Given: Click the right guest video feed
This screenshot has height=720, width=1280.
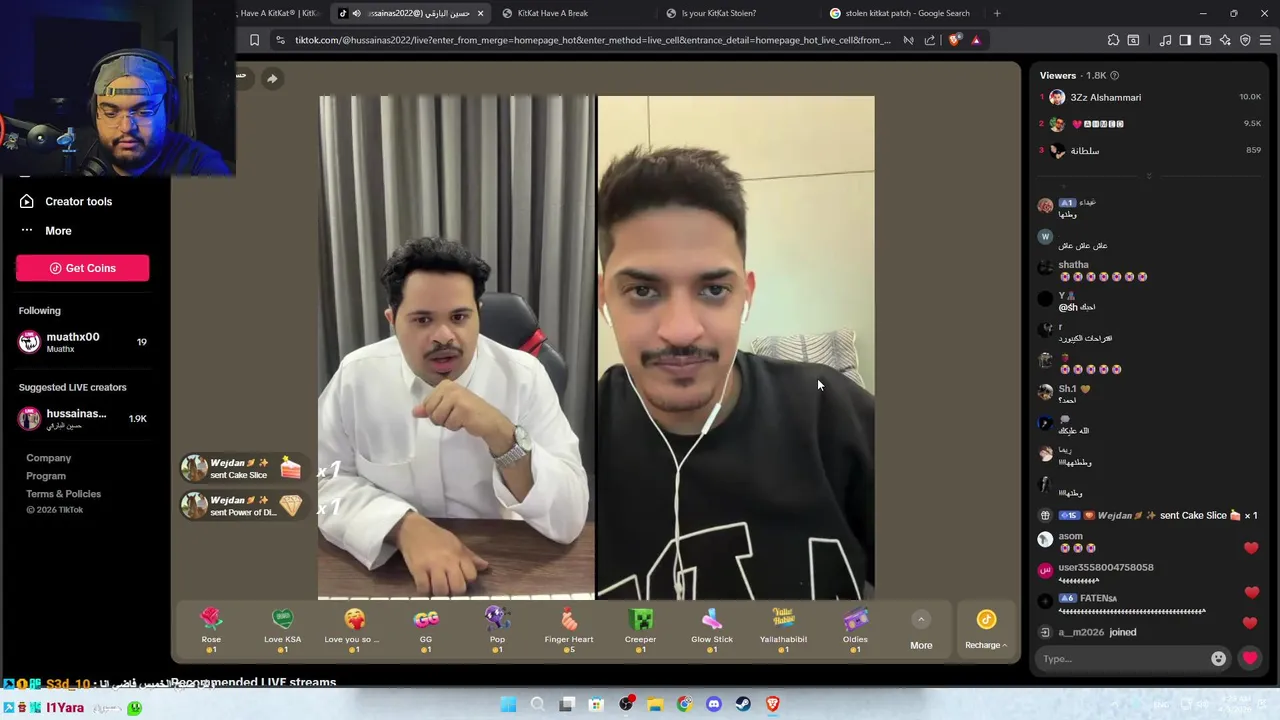Looking at the screenshot, I should pyautogui.click(x=736, y=348).
